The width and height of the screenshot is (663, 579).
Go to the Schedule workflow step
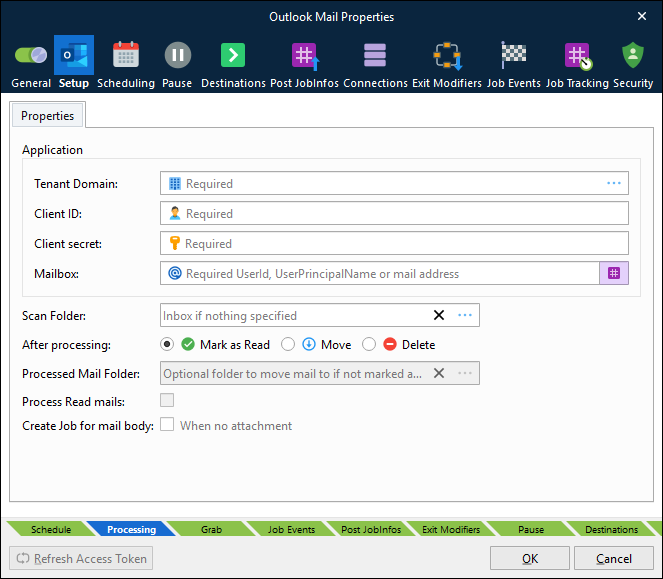click(51, 529)
